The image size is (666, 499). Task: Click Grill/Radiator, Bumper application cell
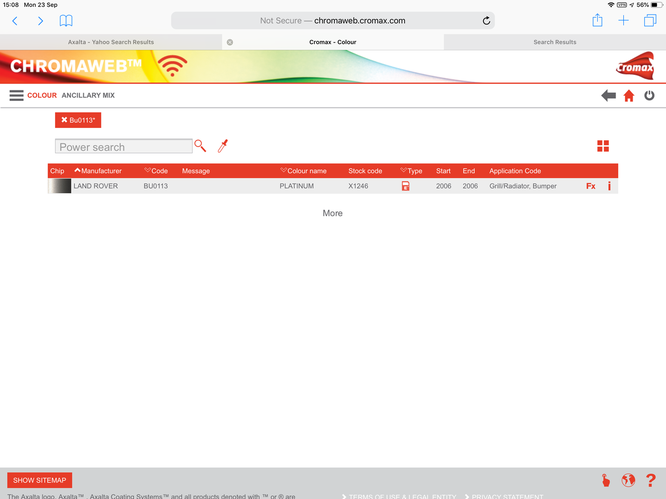click(523, 186)
